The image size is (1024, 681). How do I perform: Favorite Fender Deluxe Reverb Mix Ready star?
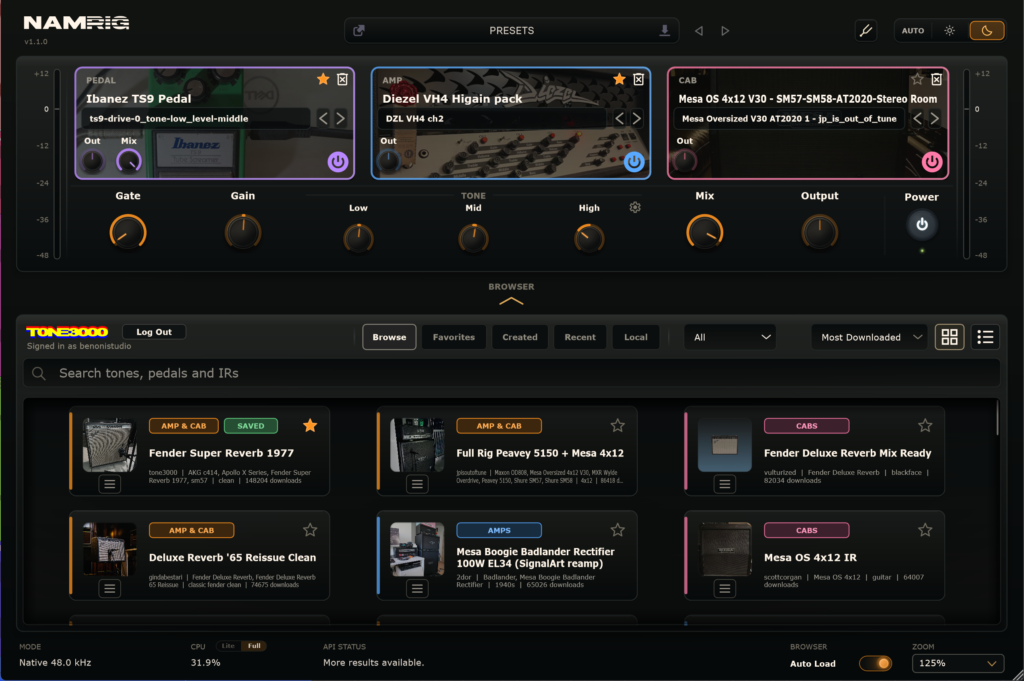click(x=925, y=426)
